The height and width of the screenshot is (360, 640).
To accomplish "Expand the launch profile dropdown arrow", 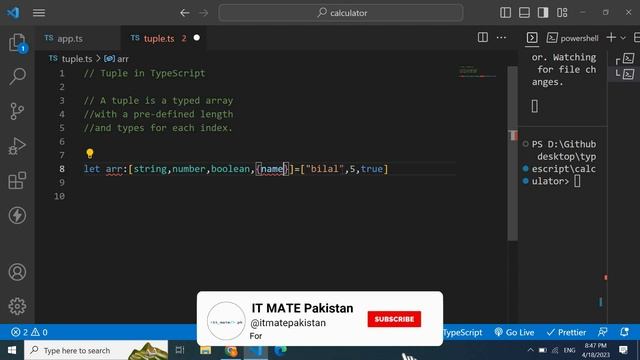I will 623,38.
